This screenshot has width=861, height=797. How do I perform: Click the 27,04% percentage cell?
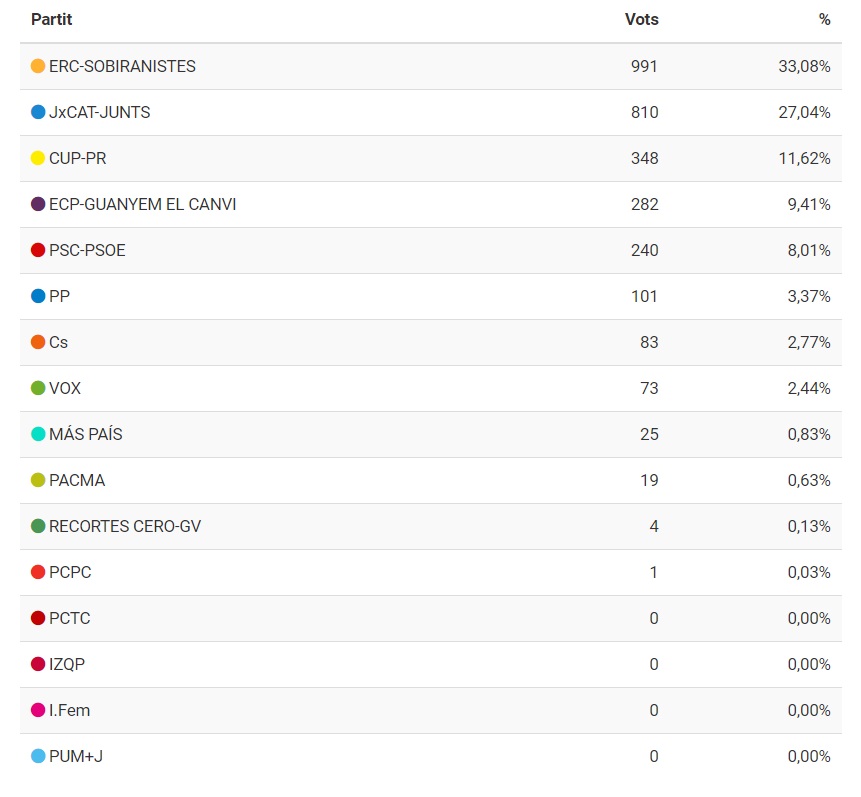[804, 112]
